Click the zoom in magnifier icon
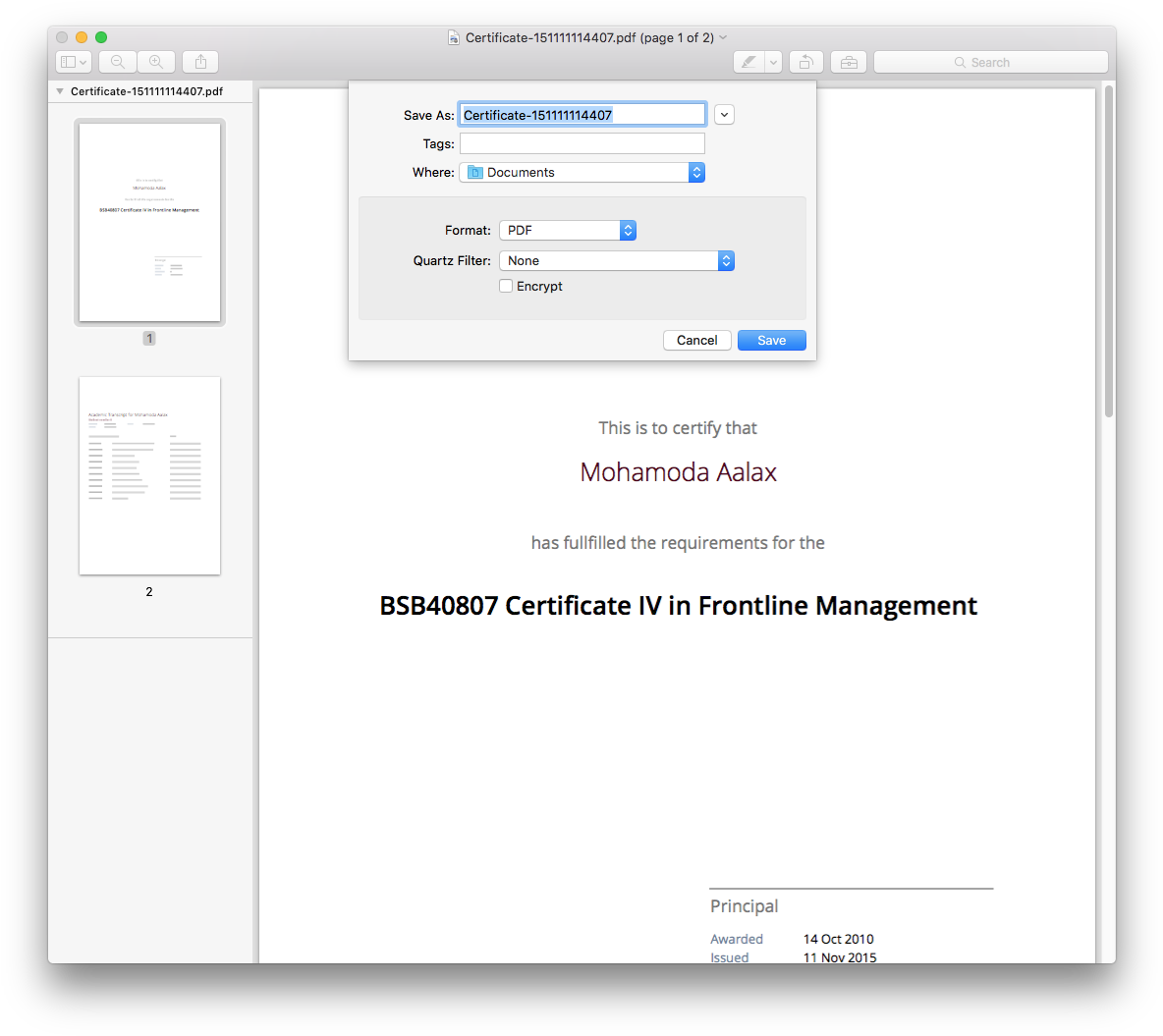The height and width of the screenshot is (1036, 1163). pos(156,62)
